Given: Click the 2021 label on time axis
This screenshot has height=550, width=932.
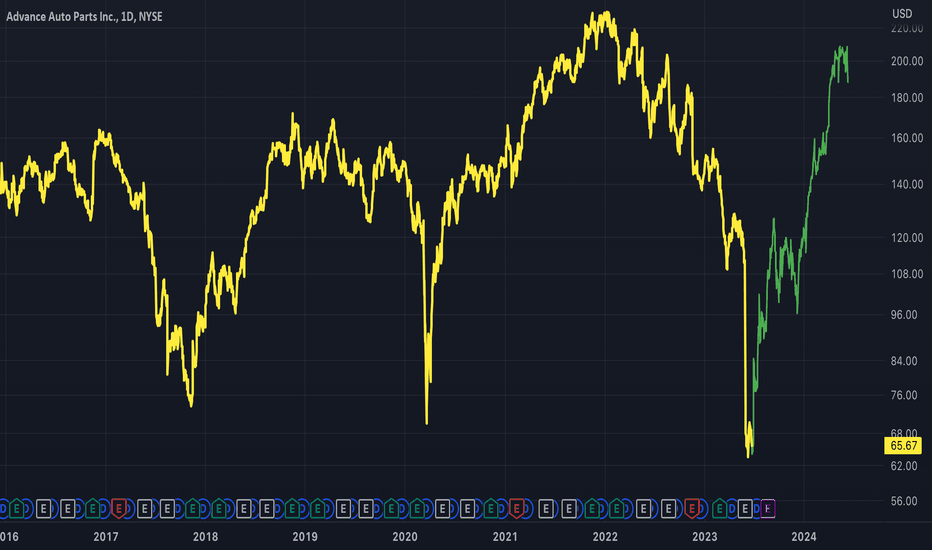Looking at the screenshot, I should point(505,537).
